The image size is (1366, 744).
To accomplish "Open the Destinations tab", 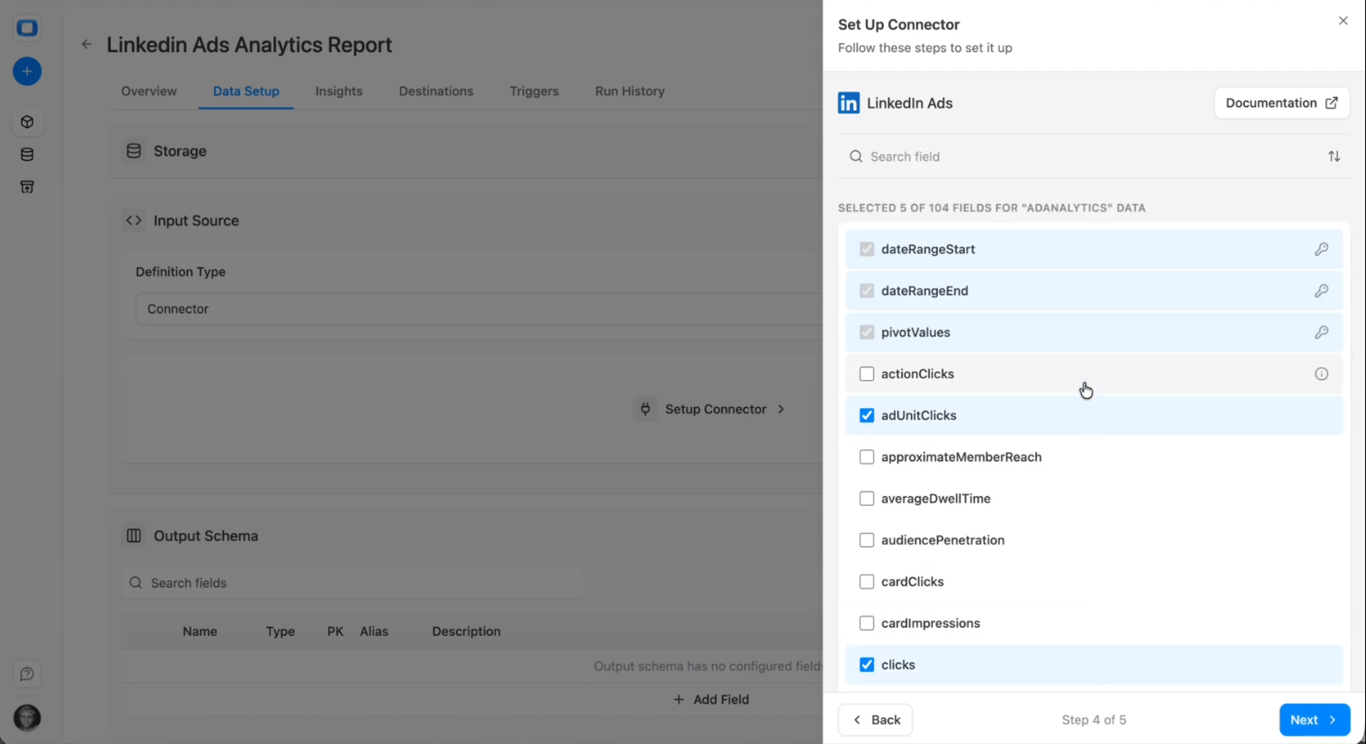I will pyautogui.click(x=436, y=91).
